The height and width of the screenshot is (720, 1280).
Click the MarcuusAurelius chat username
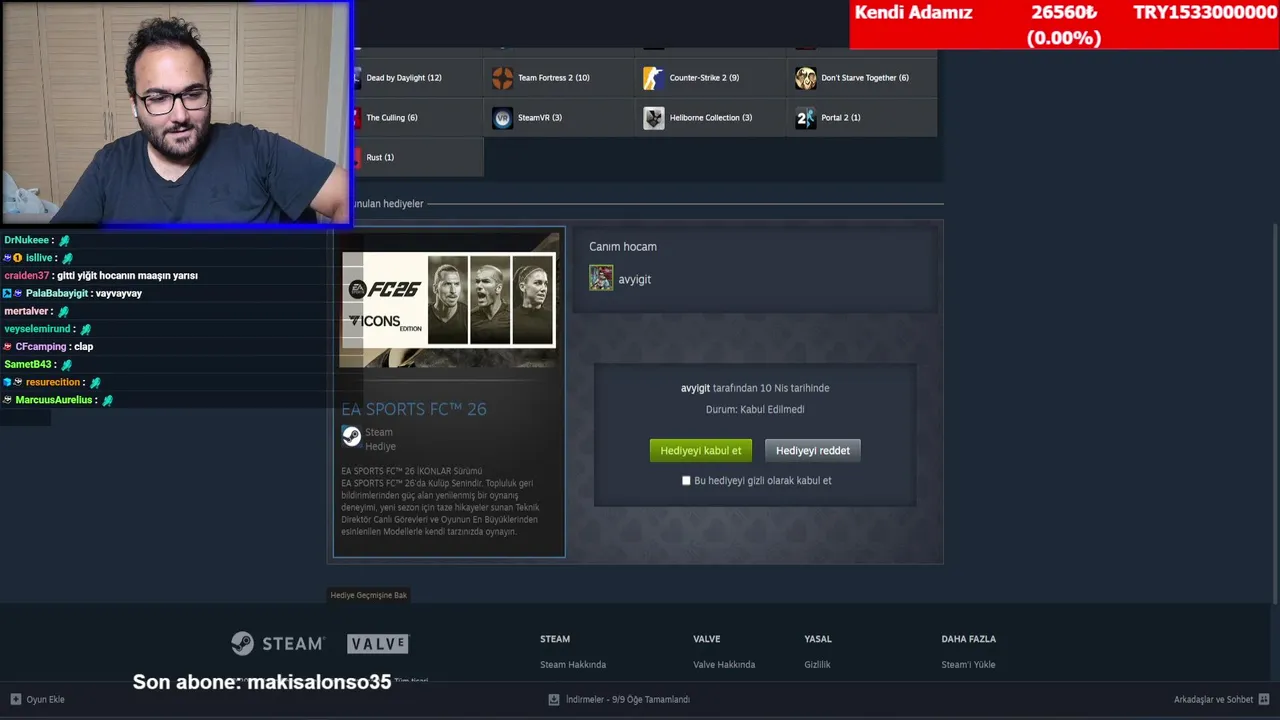pos(53,400)
